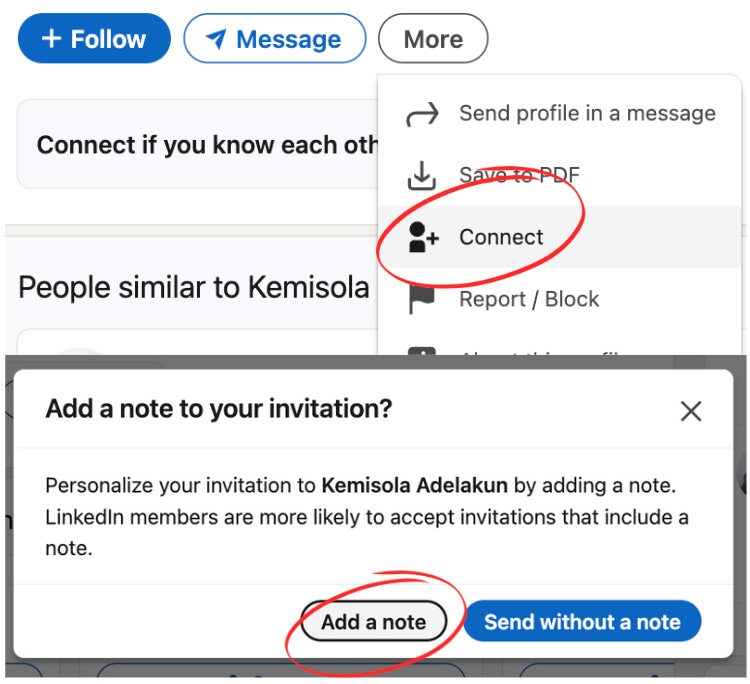
Task: Click the Follow button
Action: [x=94, y=39]
